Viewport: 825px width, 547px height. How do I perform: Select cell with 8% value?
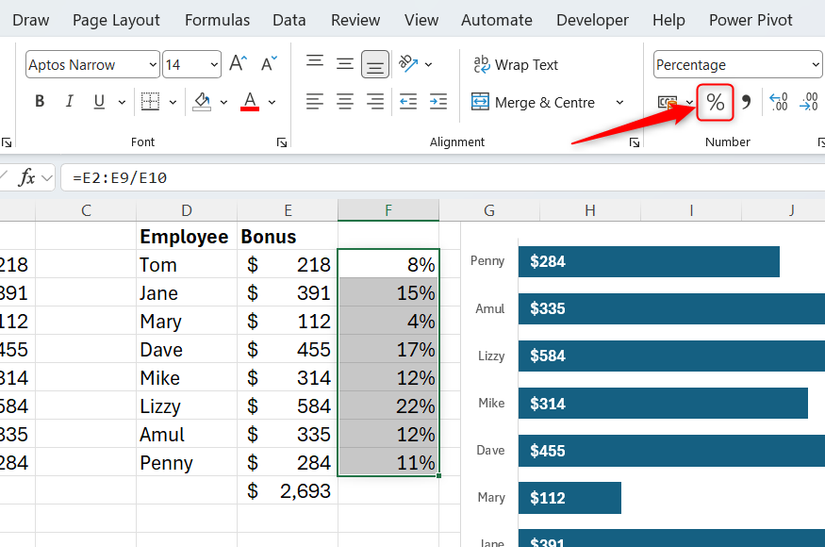tap(388, 264)
